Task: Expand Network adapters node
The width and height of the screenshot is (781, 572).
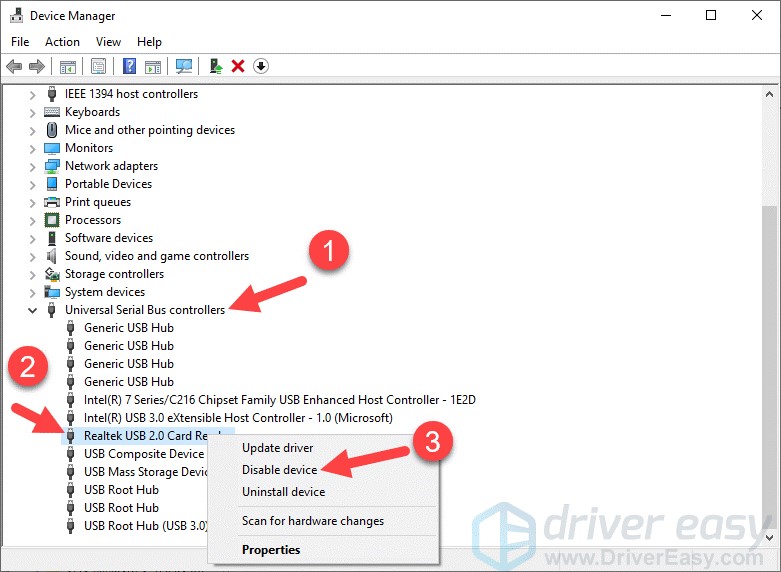Action: [x=32, y=166]
